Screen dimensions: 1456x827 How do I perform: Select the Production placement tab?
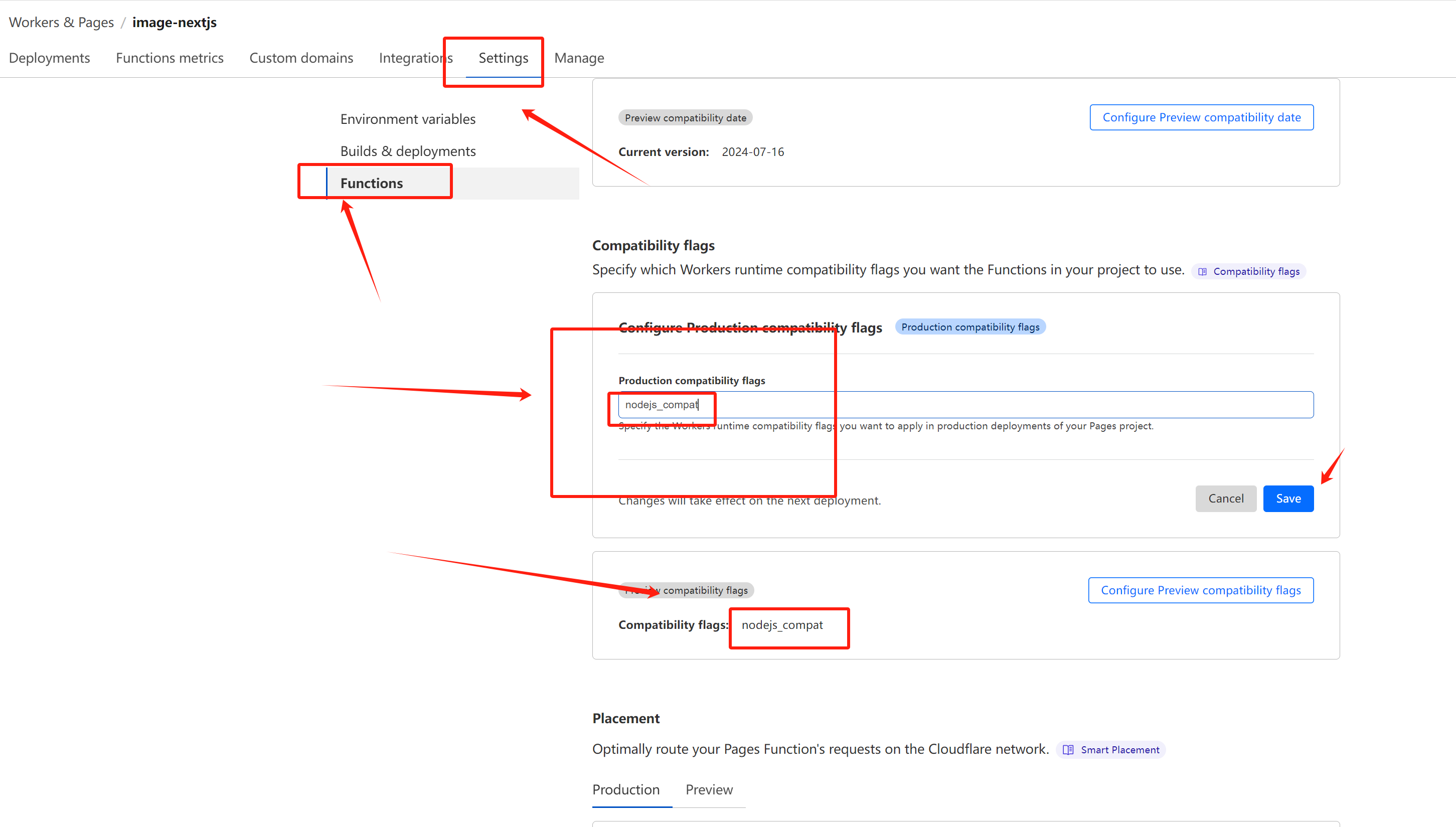coord(626,789)
